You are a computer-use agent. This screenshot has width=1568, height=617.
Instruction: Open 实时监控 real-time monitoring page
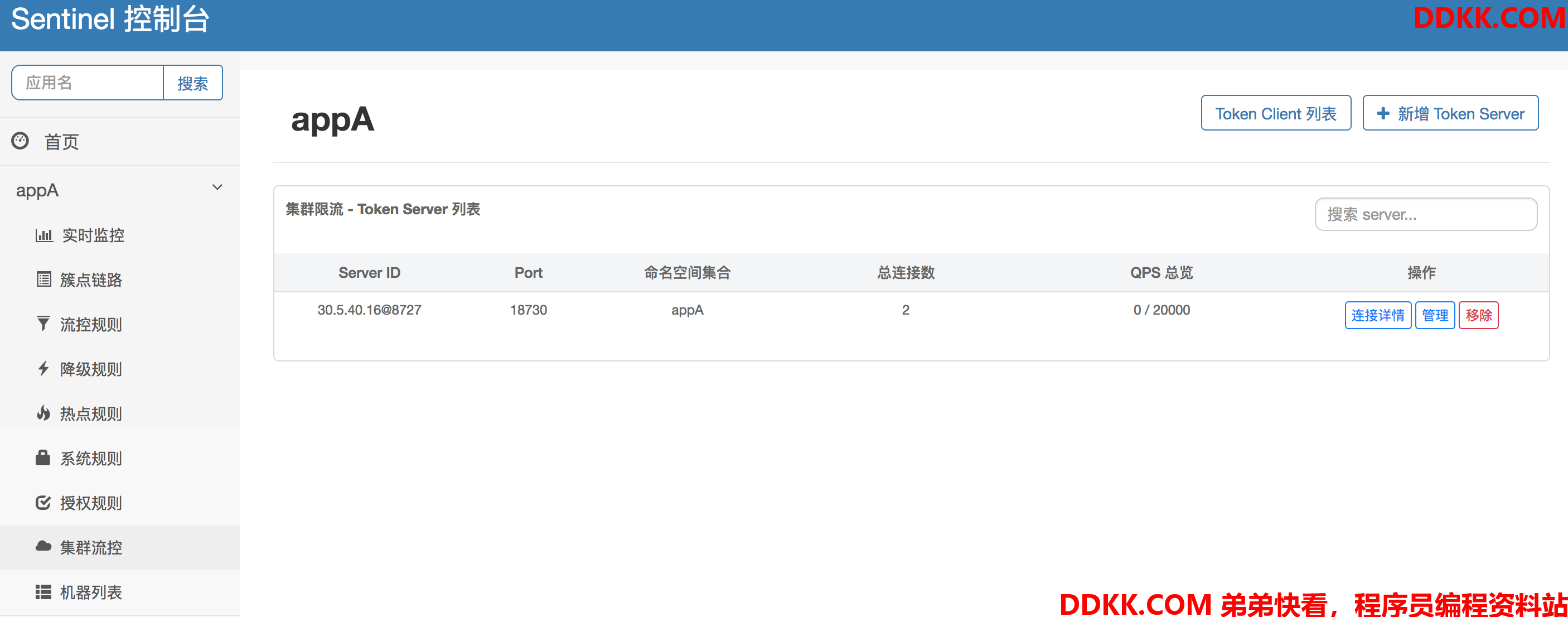tap(120, 235)
